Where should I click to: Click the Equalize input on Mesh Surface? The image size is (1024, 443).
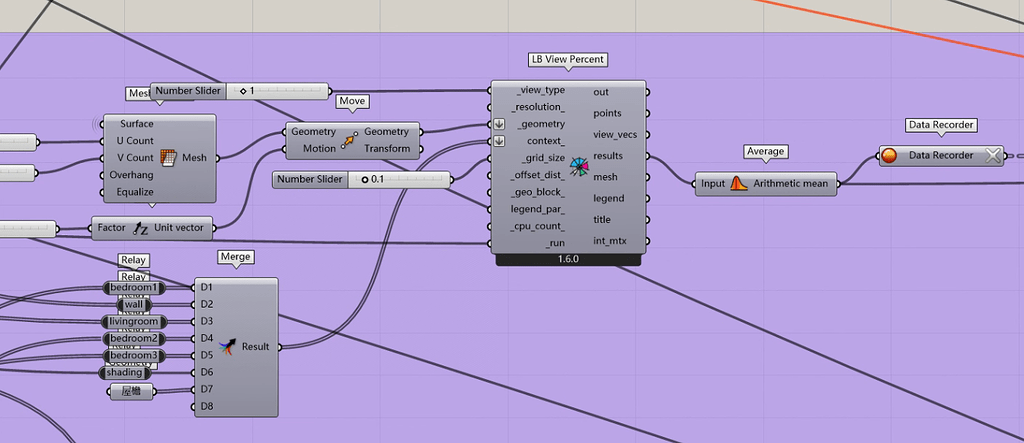tap(133, 192)
